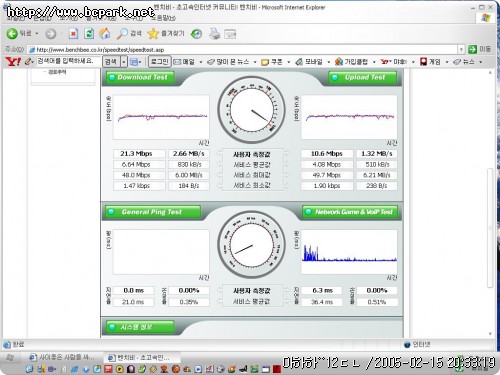The height and width of the screenshot is (375, 500).
Task: Go back with the green Back arrow
Action: pos(12,34)
